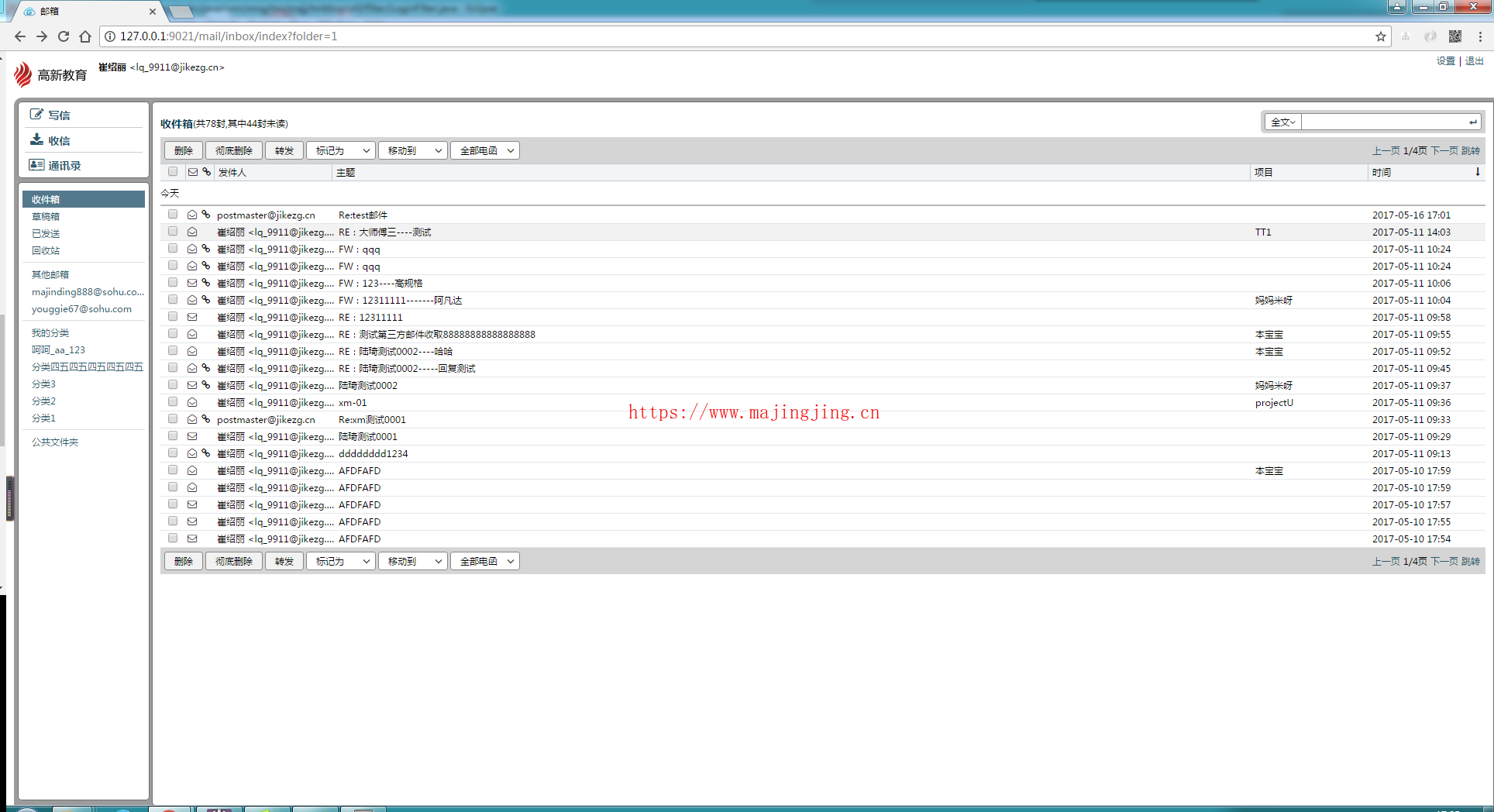This screenshot has height=812, width=1494.
Task: Check the xm-01 message checkbox
Action: (x=173, y=402)
